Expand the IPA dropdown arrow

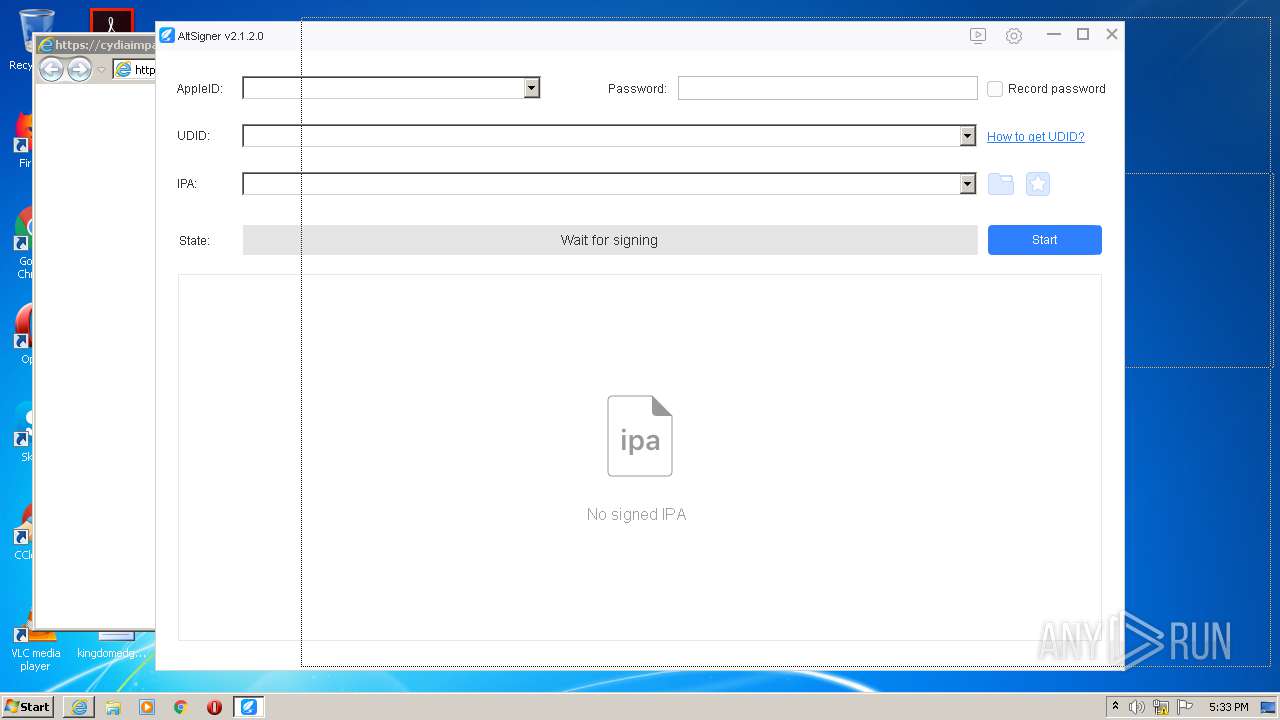[x=967, y=184]
